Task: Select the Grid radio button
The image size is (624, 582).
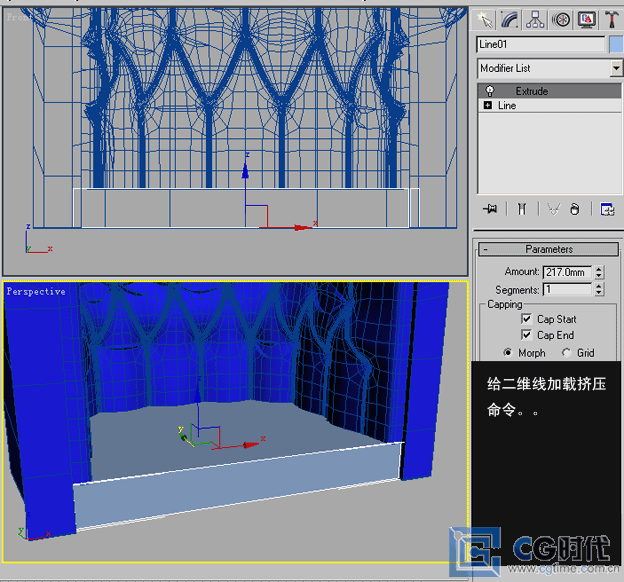Action: point(566,353)
